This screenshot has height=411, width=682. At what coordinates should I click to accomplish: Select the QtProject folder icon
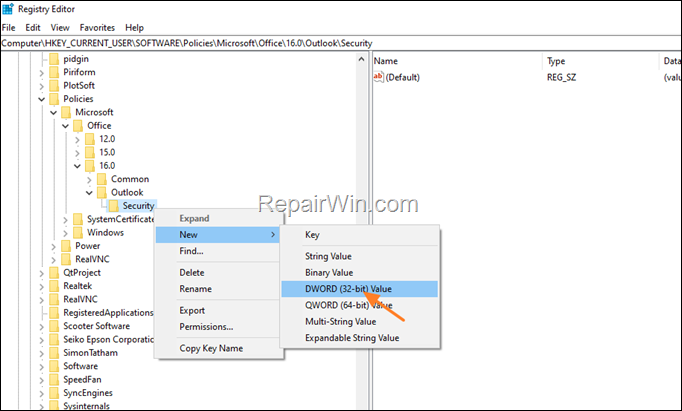click(x=54, y=273)
